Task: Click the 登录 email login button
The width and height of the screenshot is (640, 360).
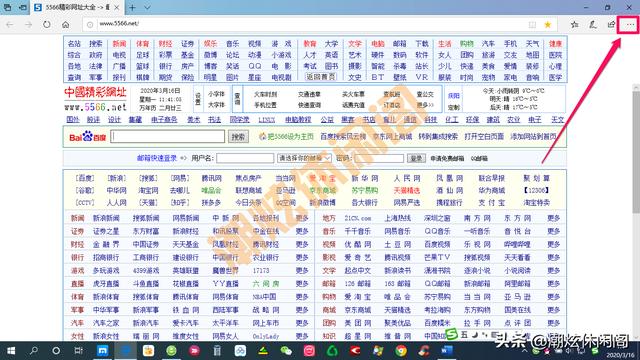Action: (416, 158)
